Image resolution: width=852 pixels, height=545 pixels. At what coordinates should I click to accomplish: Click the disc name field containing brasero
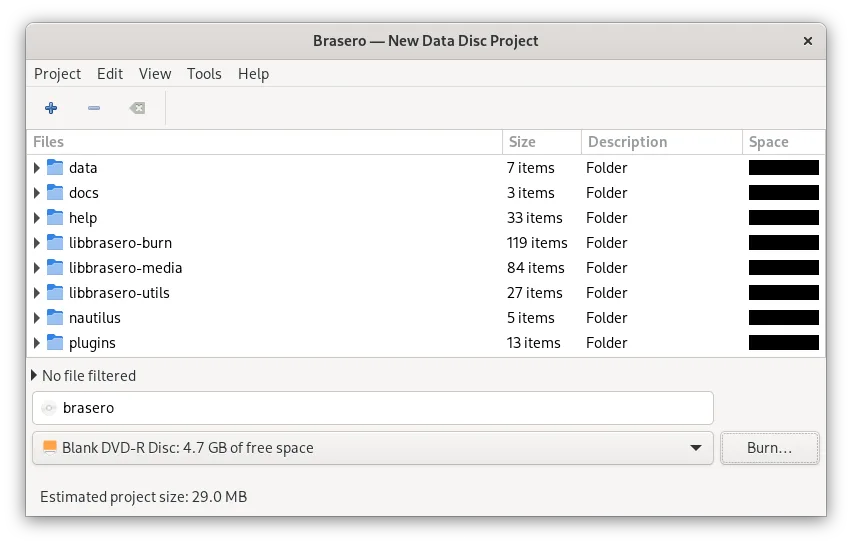coord(373,408)
